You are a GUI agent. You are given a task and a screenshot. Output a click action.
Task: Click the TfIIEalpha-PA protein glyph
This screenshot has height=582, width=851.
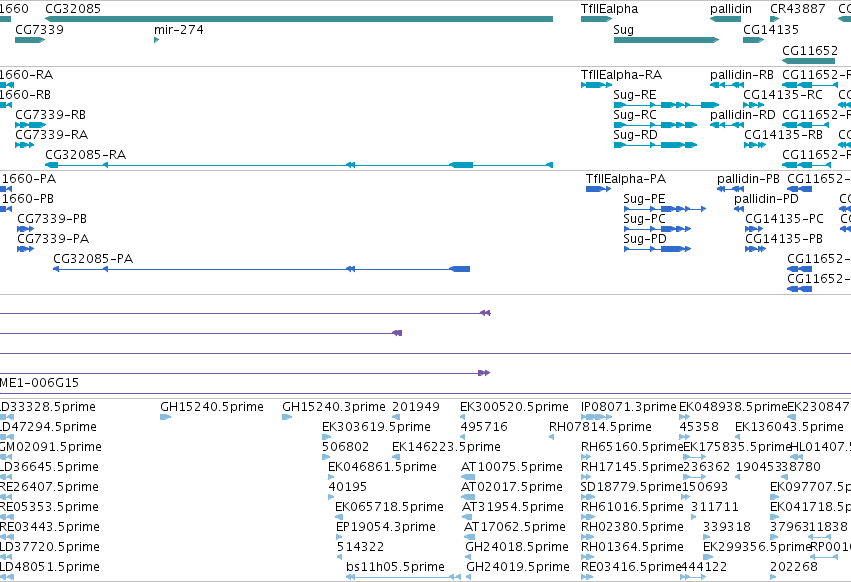[599, 189]
